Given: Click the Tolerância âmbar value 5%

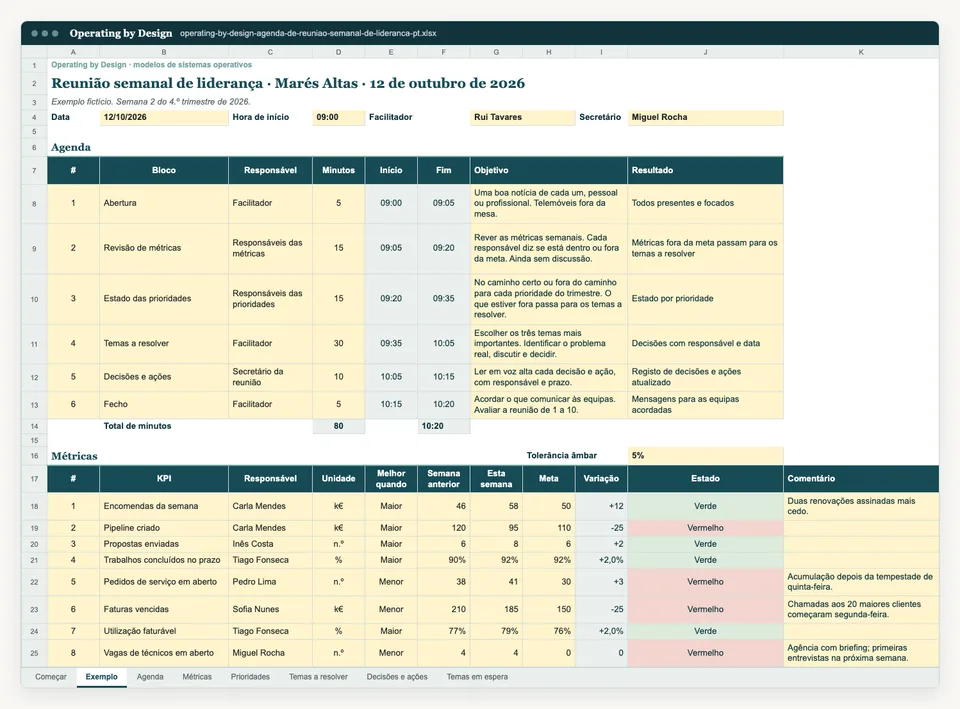Looking at the screenshot, I should pyautogui.click(x=705, y=456).
